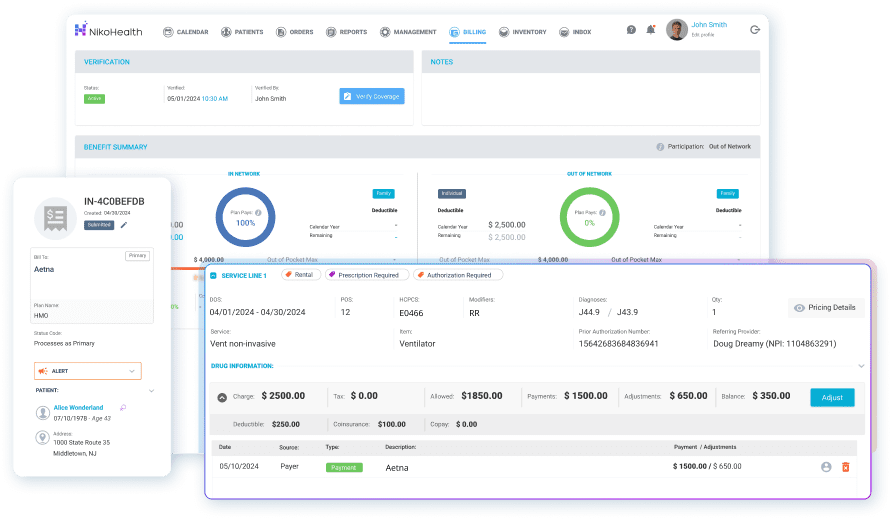The image size is (892, 520).
Task: Click the Balance $ 350.00 value
Action: (771, 395)
